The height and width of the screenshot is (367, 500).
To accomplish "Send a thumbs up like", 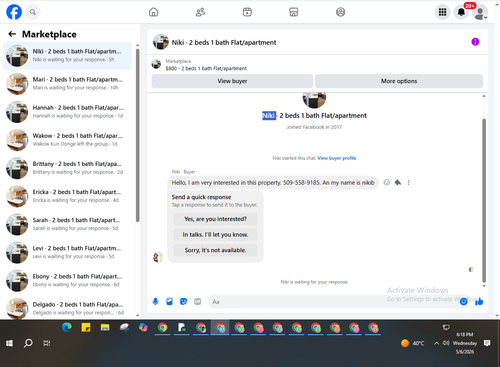I will (x=479, y=302).
